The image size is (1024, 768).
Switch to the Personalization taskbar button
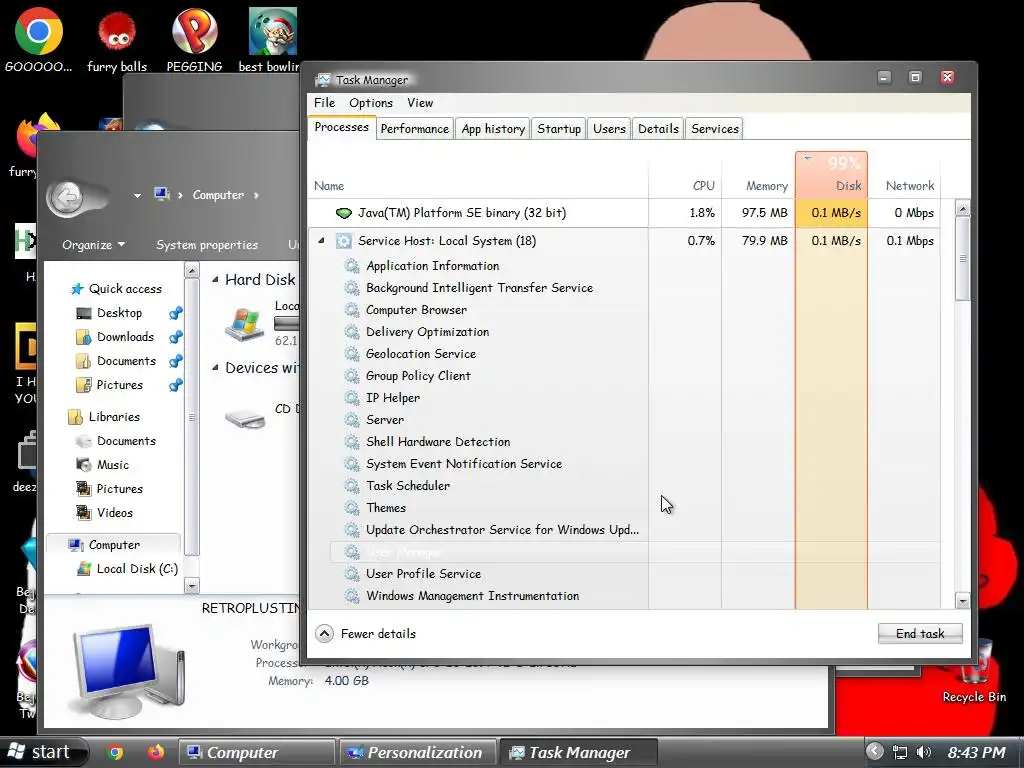(x=417, y=752)
